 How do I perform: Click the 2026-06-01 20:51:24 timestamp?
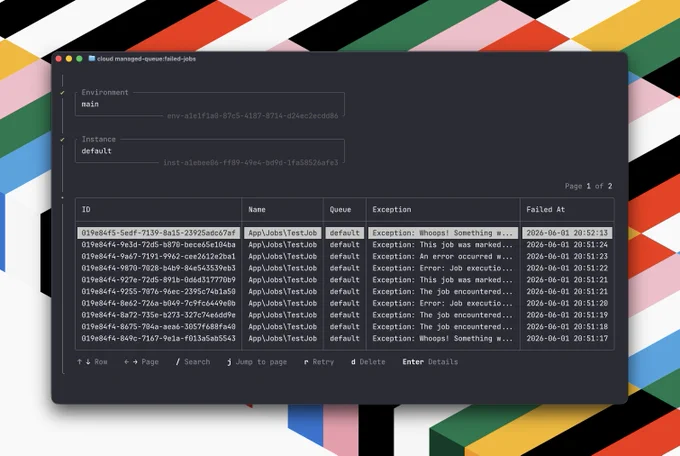tap(567, 245)
